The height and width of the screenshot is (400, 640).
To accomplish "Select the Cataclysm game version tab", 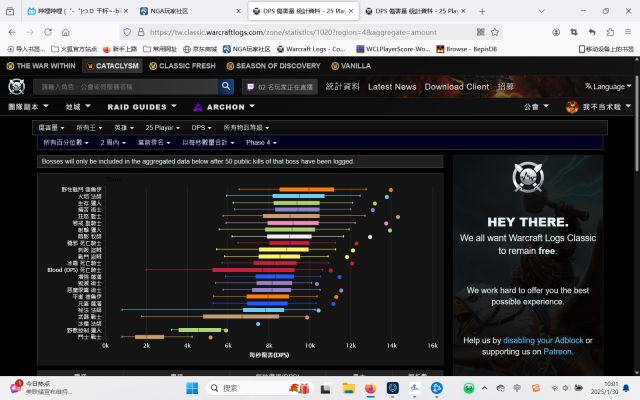I will [112, 66].
